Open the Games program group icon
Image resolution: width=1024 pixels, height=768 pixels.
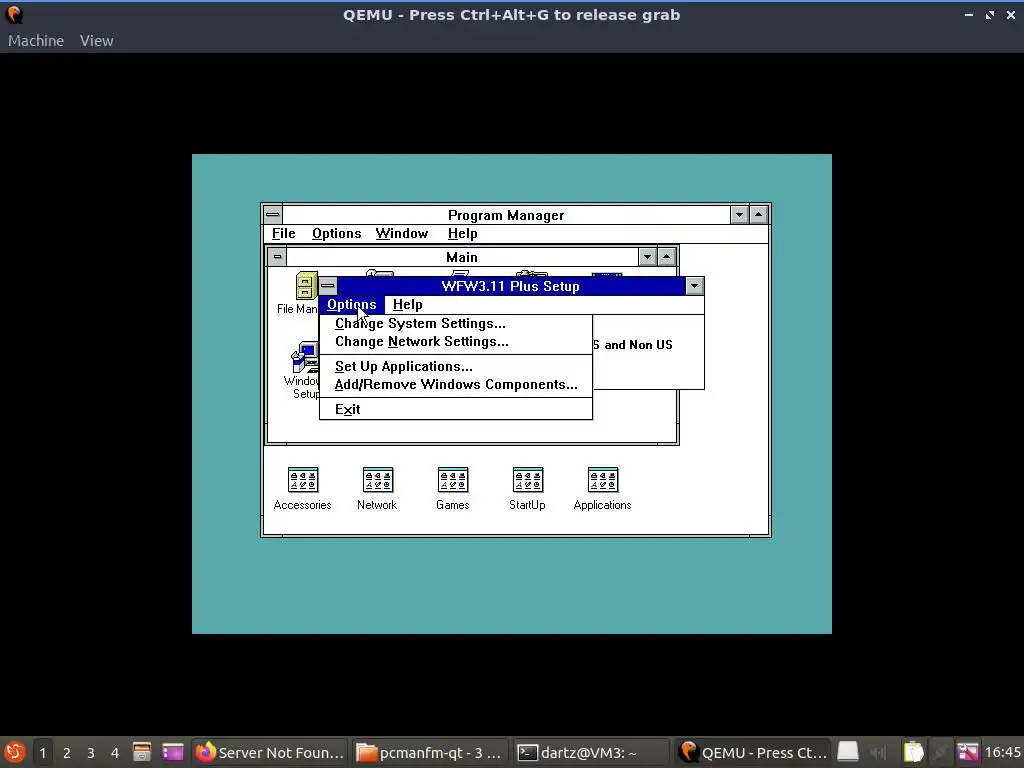(x=453, y=480)
